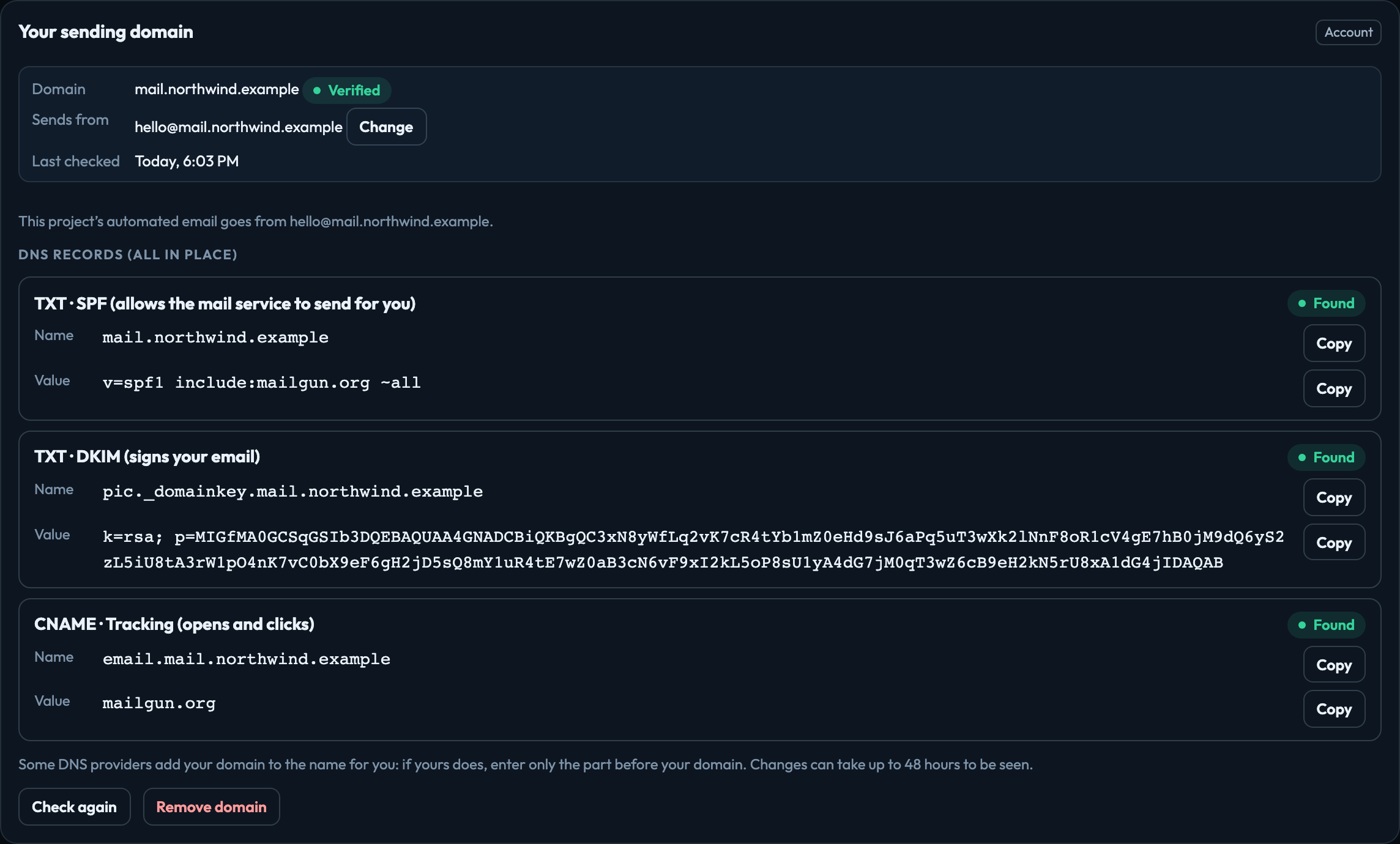Viewport: 1400px width, 844px height.
Task: Click the Verified status badge
Action: pyautogui.click(x=347, y=91)
